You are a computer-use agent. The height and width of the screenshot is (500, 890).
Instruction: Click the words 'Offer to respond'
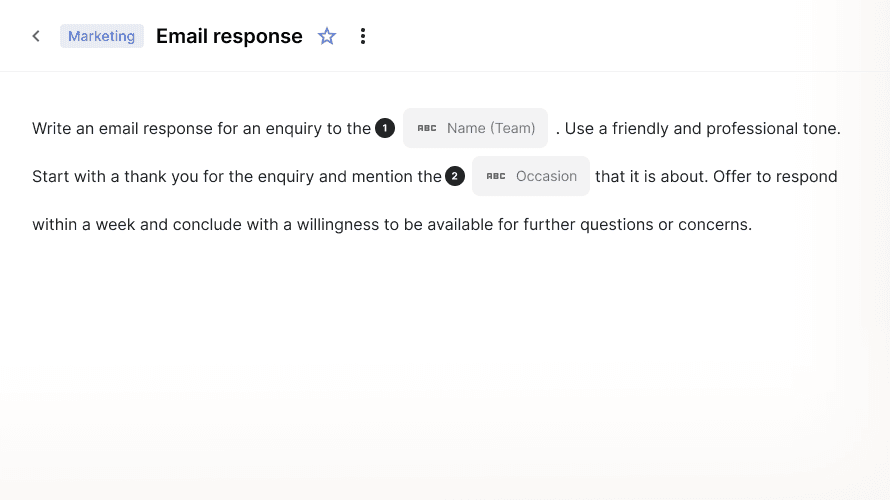tap(775, 177)
